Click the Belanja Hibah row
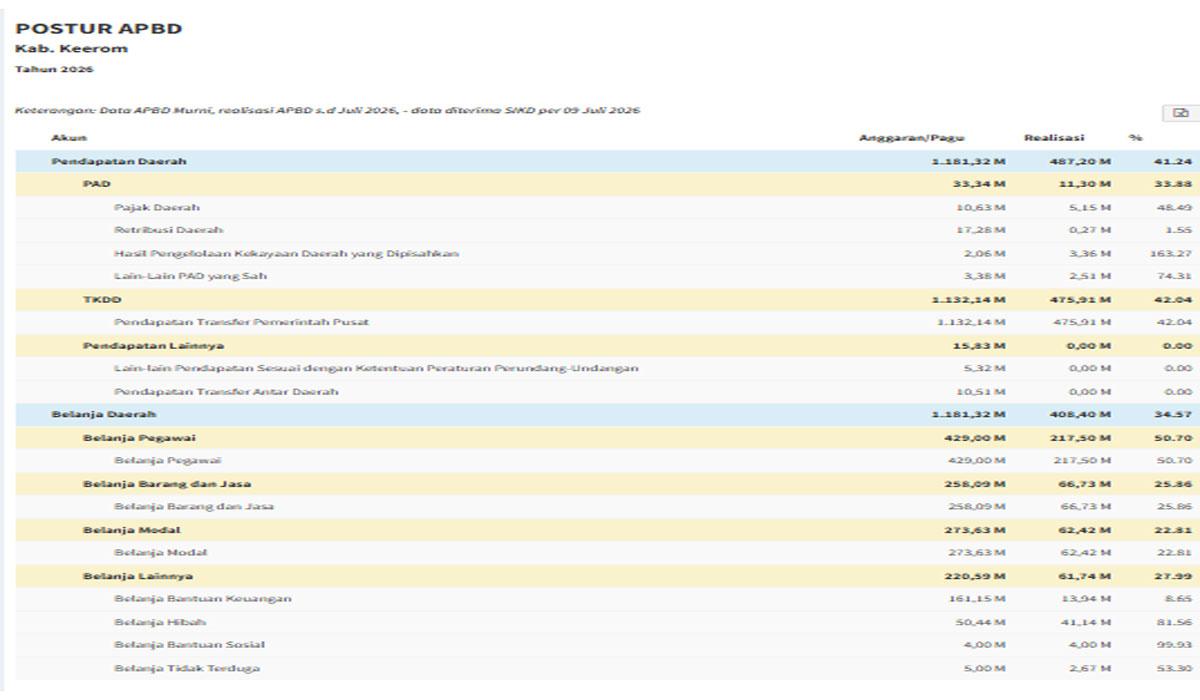1200x700 pixels. pos(607,622)
